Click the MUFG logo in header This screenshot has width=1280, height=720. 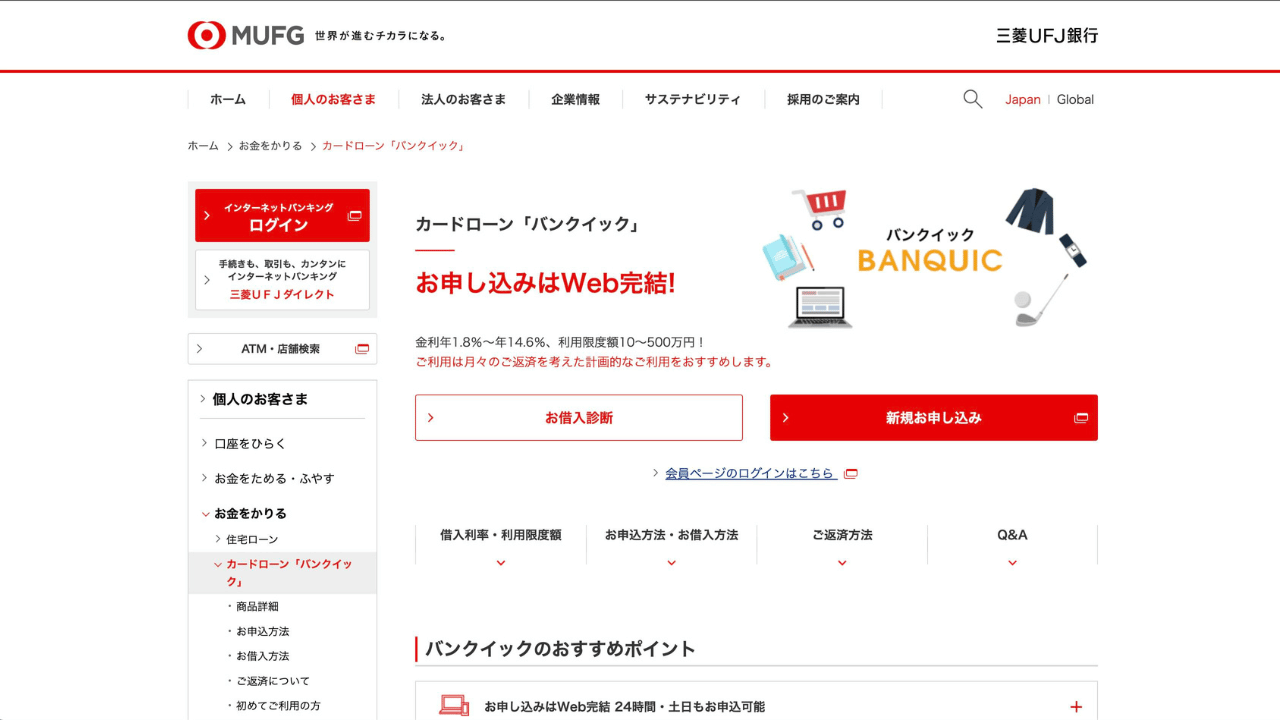pos(245,35)
